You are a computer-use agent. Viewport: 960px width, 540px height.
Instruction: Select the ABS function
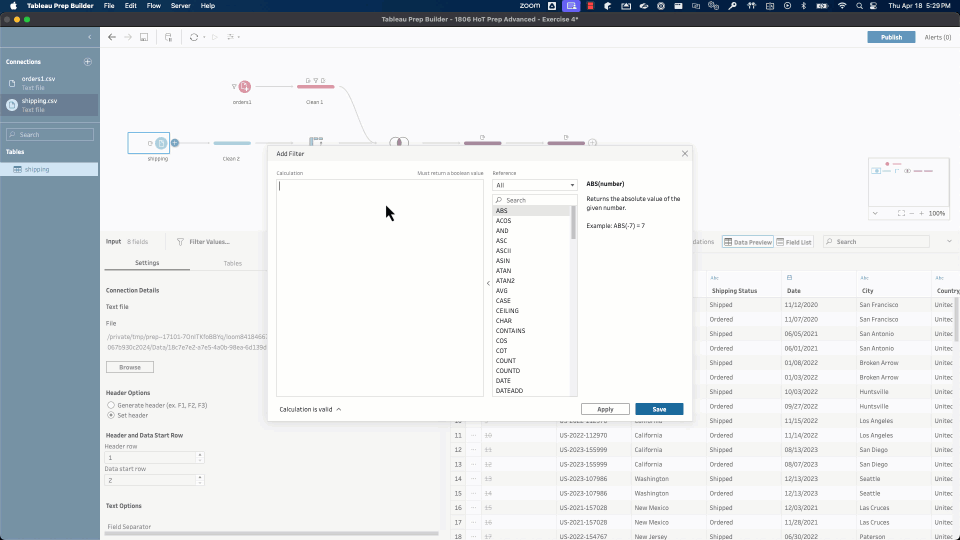pyautogui.click(x=531, y=211)
